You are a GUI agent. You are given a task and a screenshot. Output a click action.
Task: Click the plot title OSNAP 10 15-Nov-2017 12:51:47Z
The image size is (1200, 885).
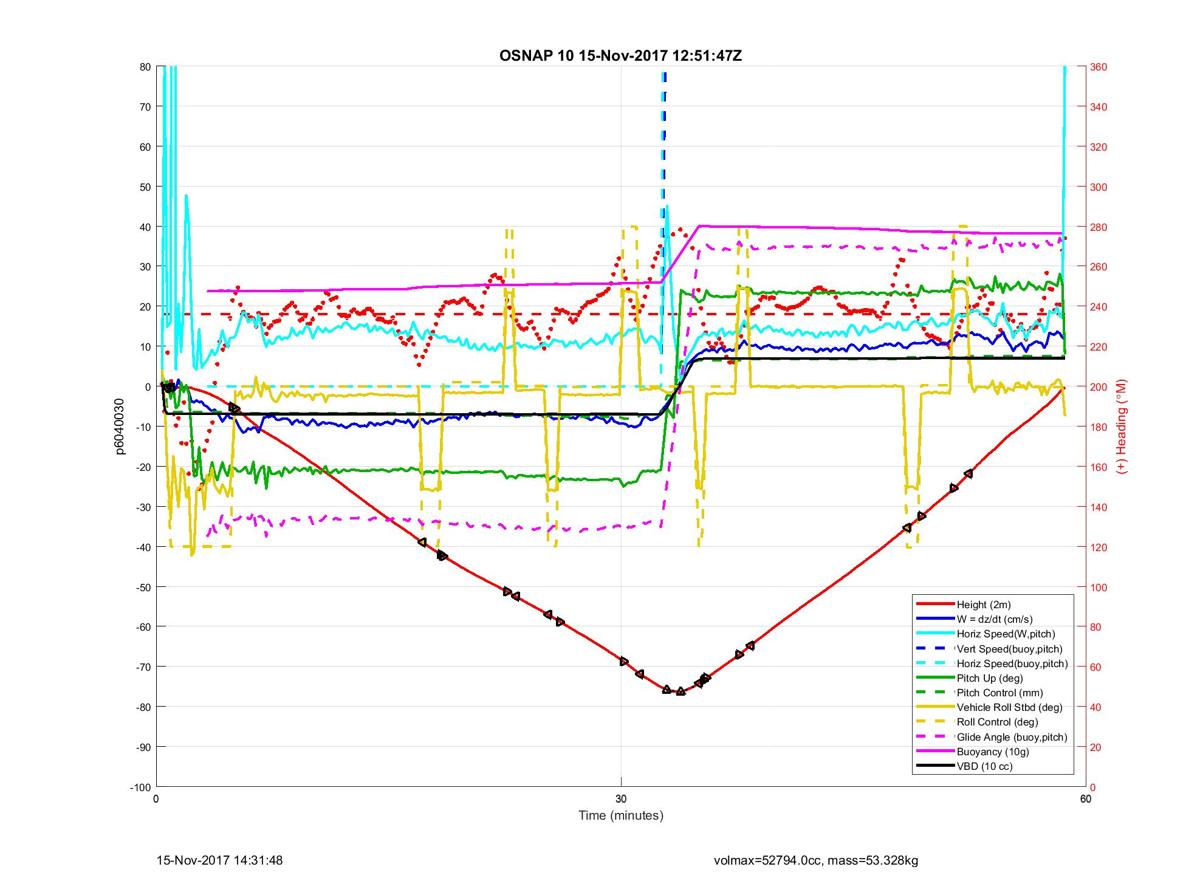coord(620,55)
